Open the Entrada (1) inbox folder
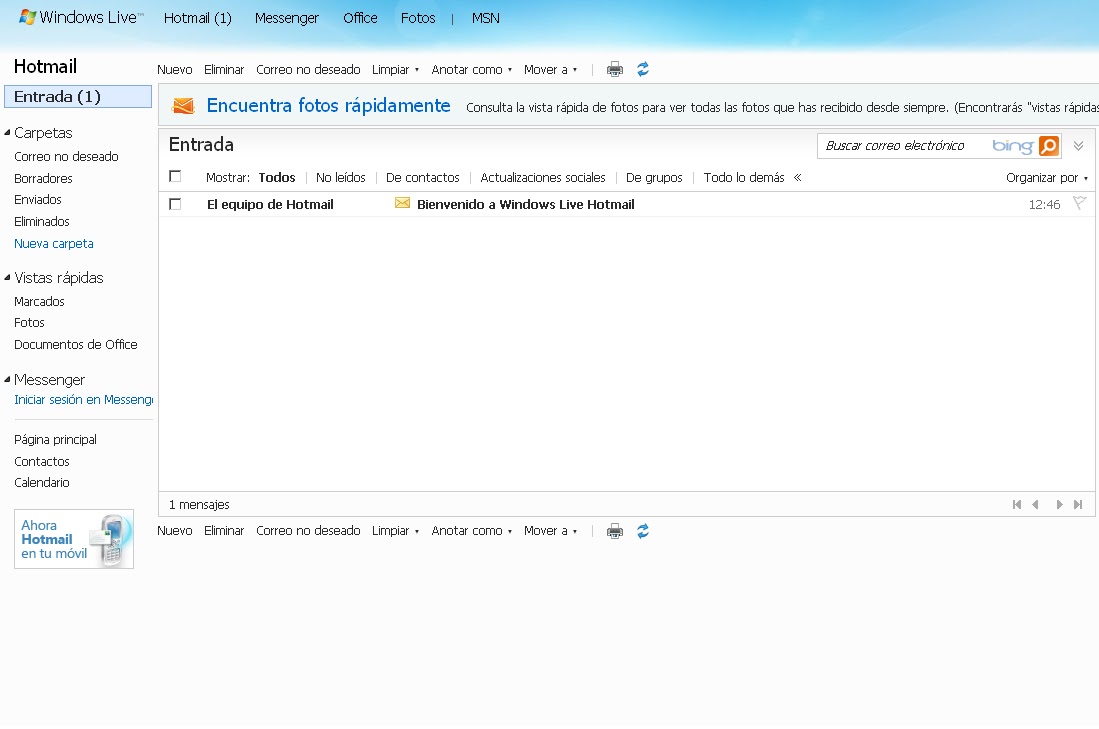 [x=78, y=97]
